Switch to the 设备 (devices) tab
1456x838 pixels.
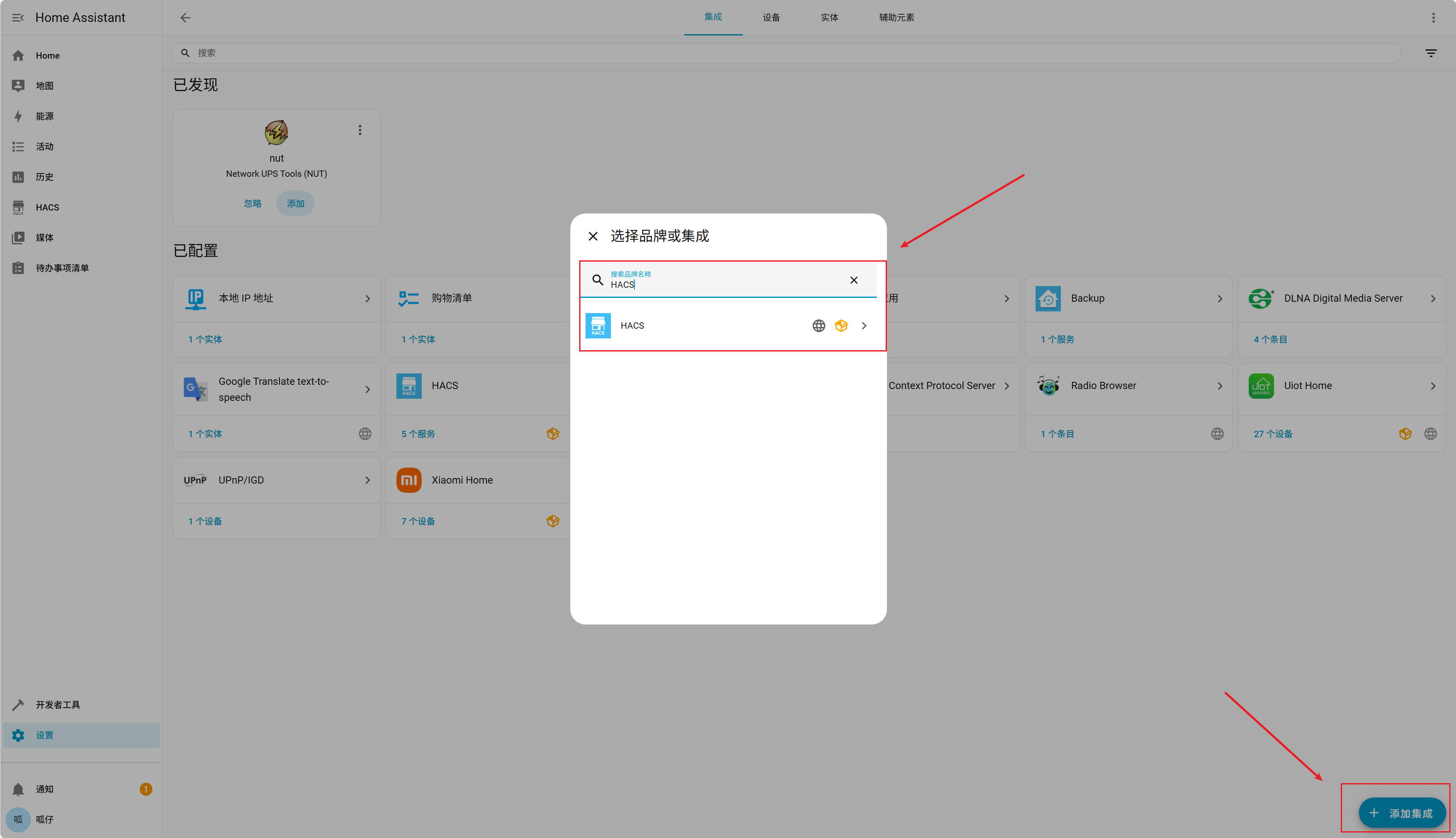(771, 18)
